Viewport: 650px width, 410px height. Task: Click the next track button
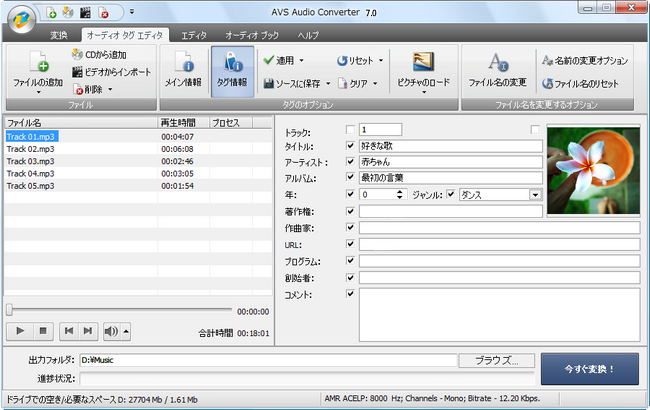point(88,331)
